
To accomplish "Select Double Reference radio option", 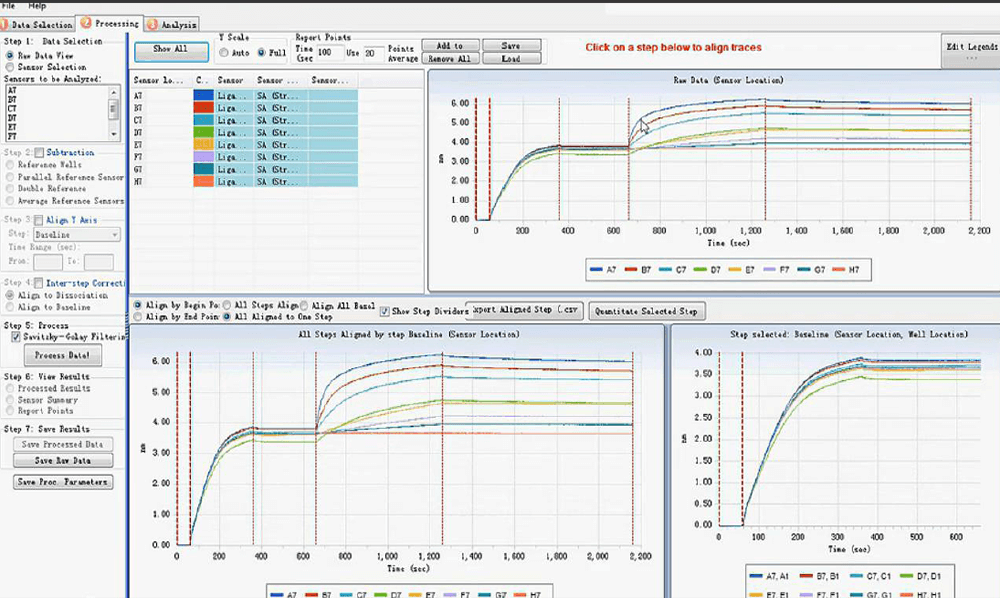I will tap(10, 189).
